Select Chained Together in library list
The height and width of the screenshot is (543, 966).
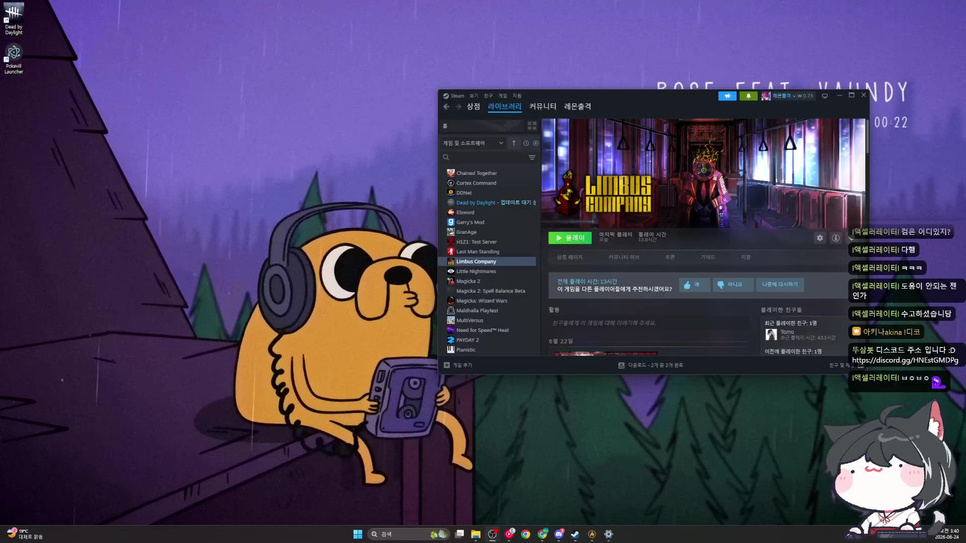coord(491,173)
